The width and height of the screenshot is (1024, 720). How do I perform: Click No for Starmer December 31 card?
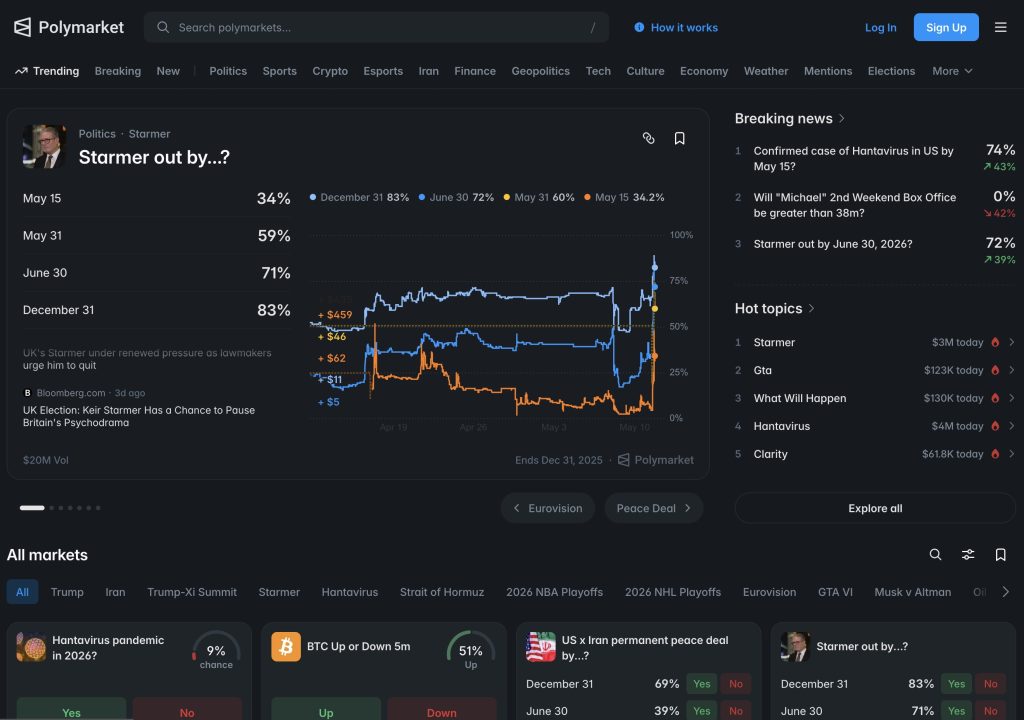pos(990,684)
